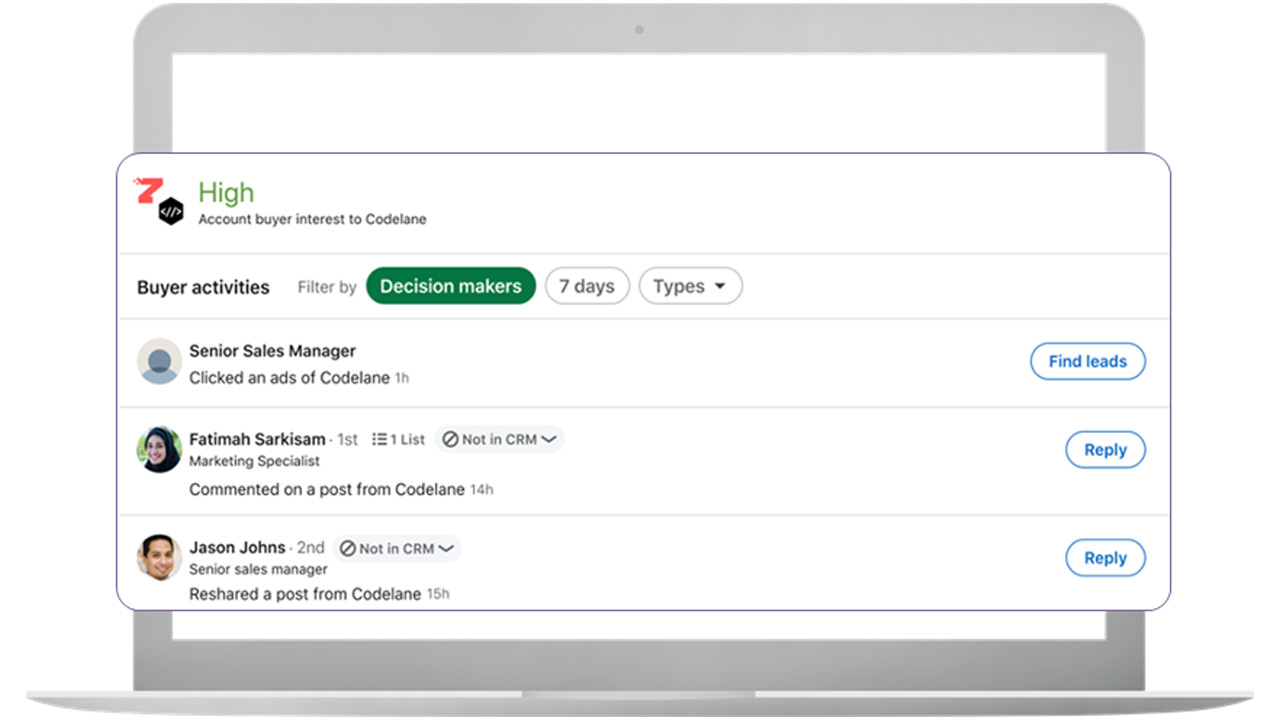This screenshot has width=1280, height=720.
Task: Toggle the Decision makers filter
Action: point(451,286)
